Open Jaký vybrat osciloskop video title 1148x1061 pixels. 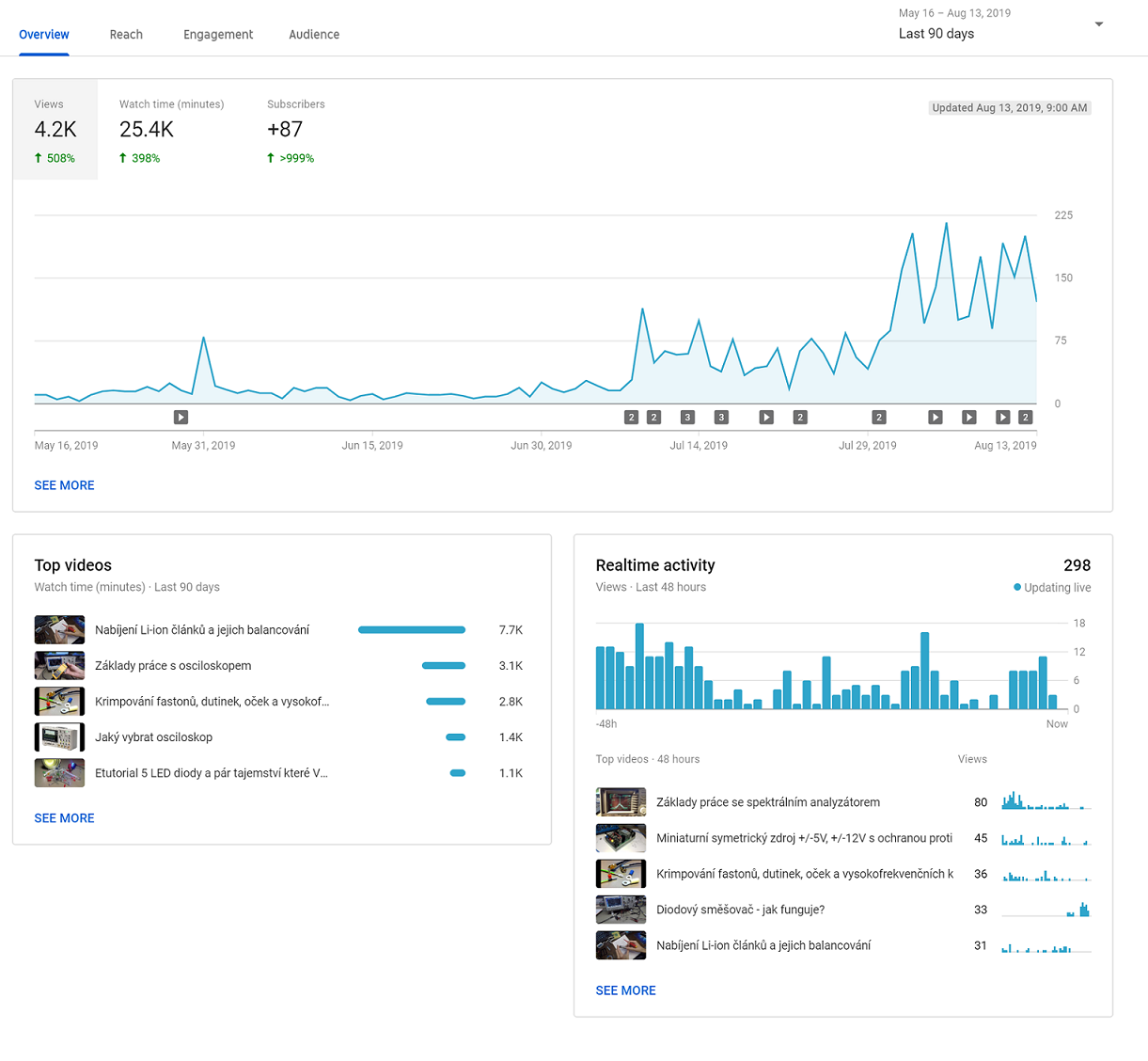153,737
